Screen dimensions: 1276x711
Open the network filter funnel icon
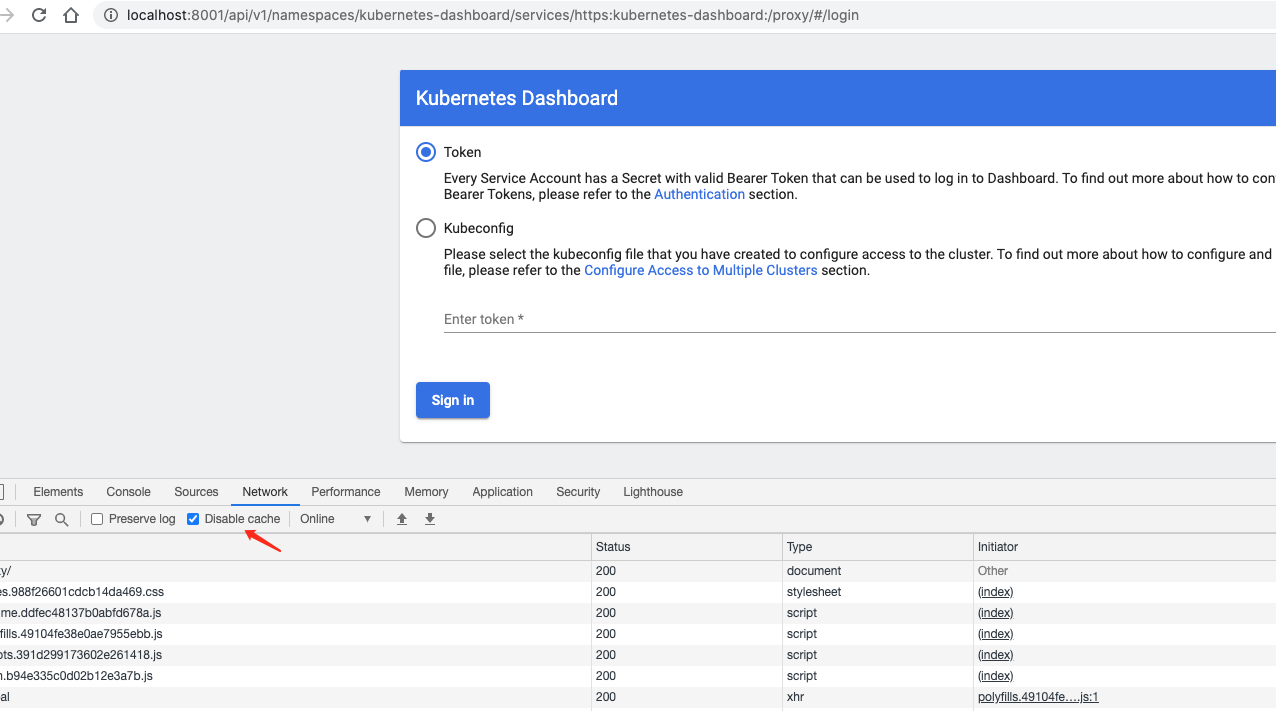(x=34, y=519)
